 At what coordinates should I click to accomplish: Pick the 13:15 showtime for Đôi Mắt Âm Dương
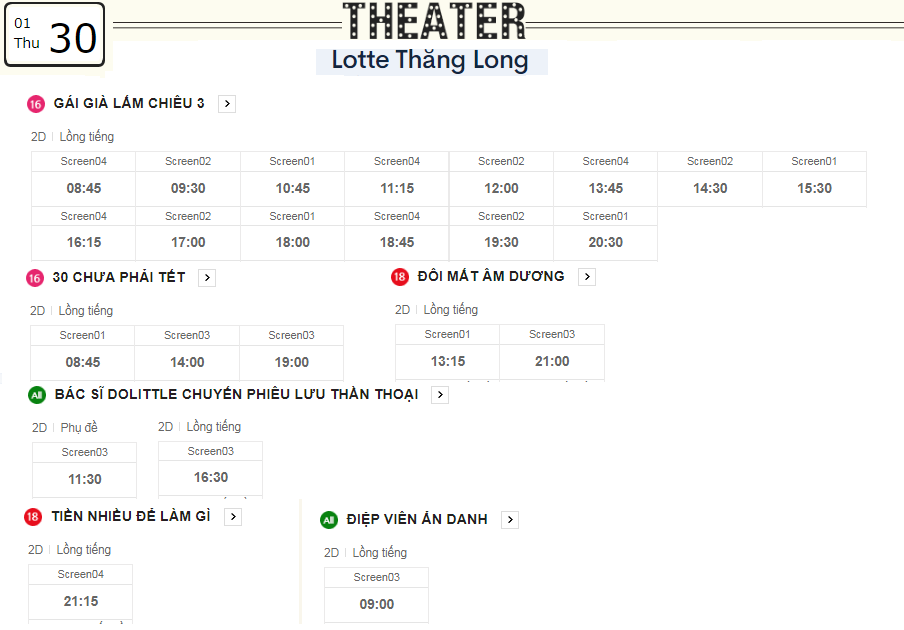pos(447,352)
